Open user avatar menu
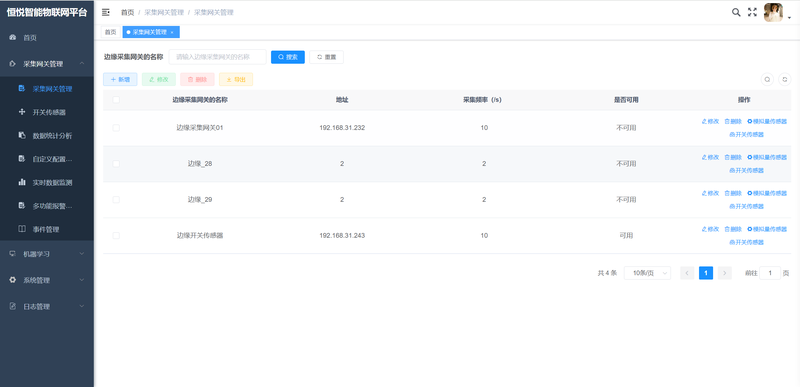 pos(773,12)
